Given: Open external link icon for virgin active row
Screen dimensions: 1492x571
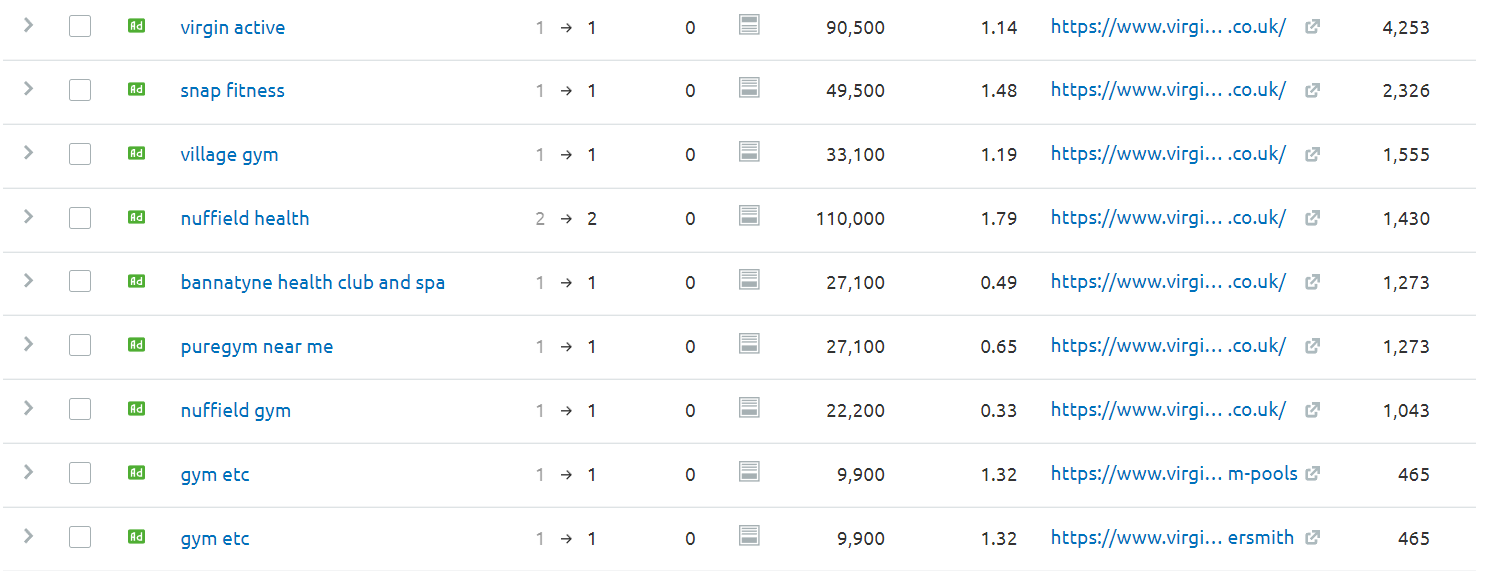Looking at the screenshot, I should 1313,27.
